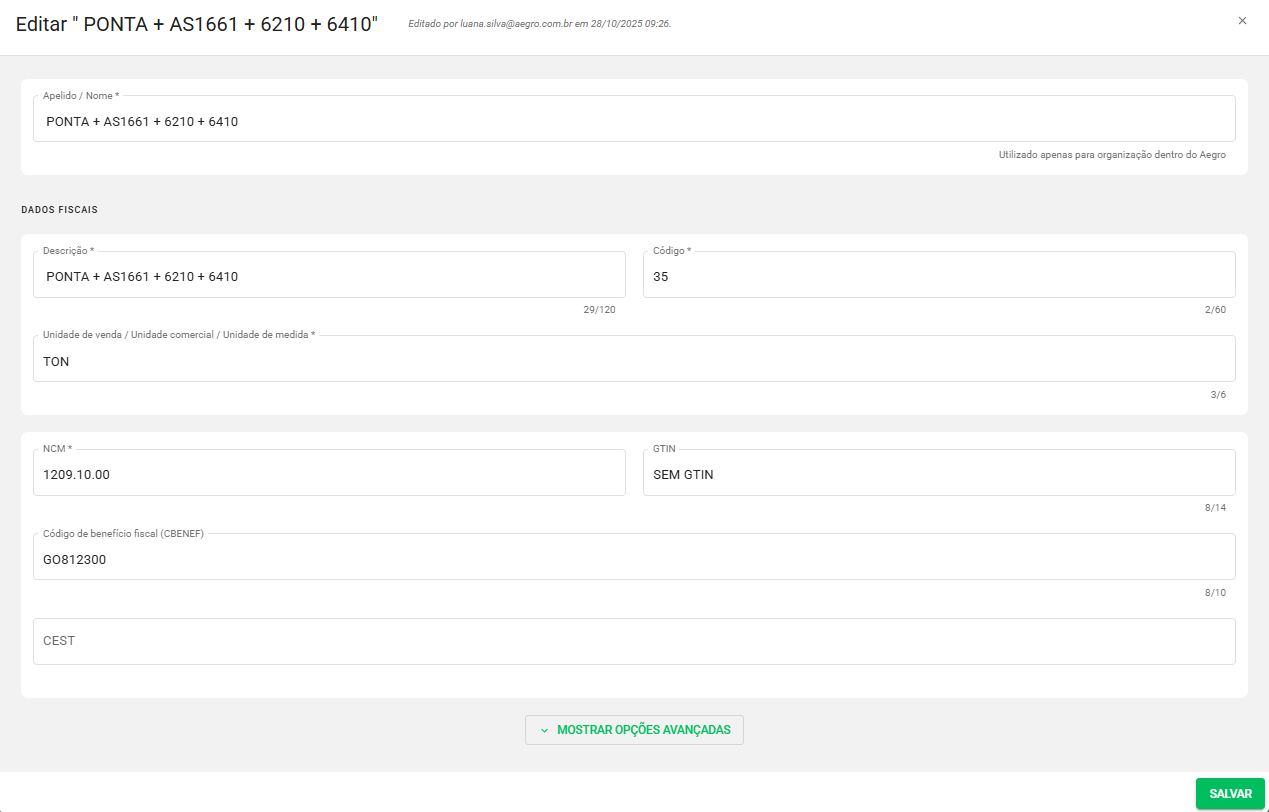Click the Salvar button
This screenshot has width=1269, height=812.
tap(1230, 794)
